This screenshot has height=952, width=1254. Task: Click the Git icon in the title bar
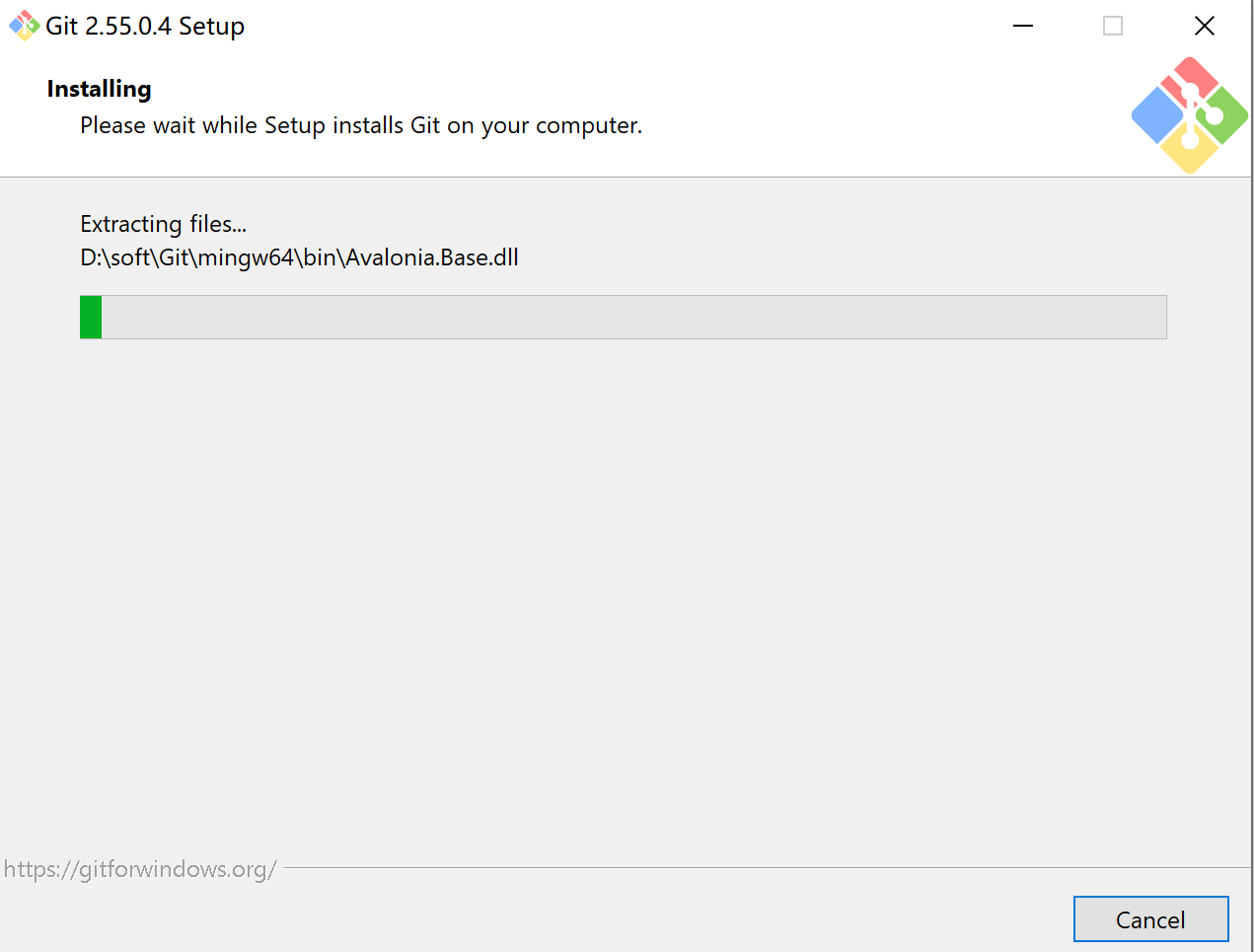(x=24, y=26)
